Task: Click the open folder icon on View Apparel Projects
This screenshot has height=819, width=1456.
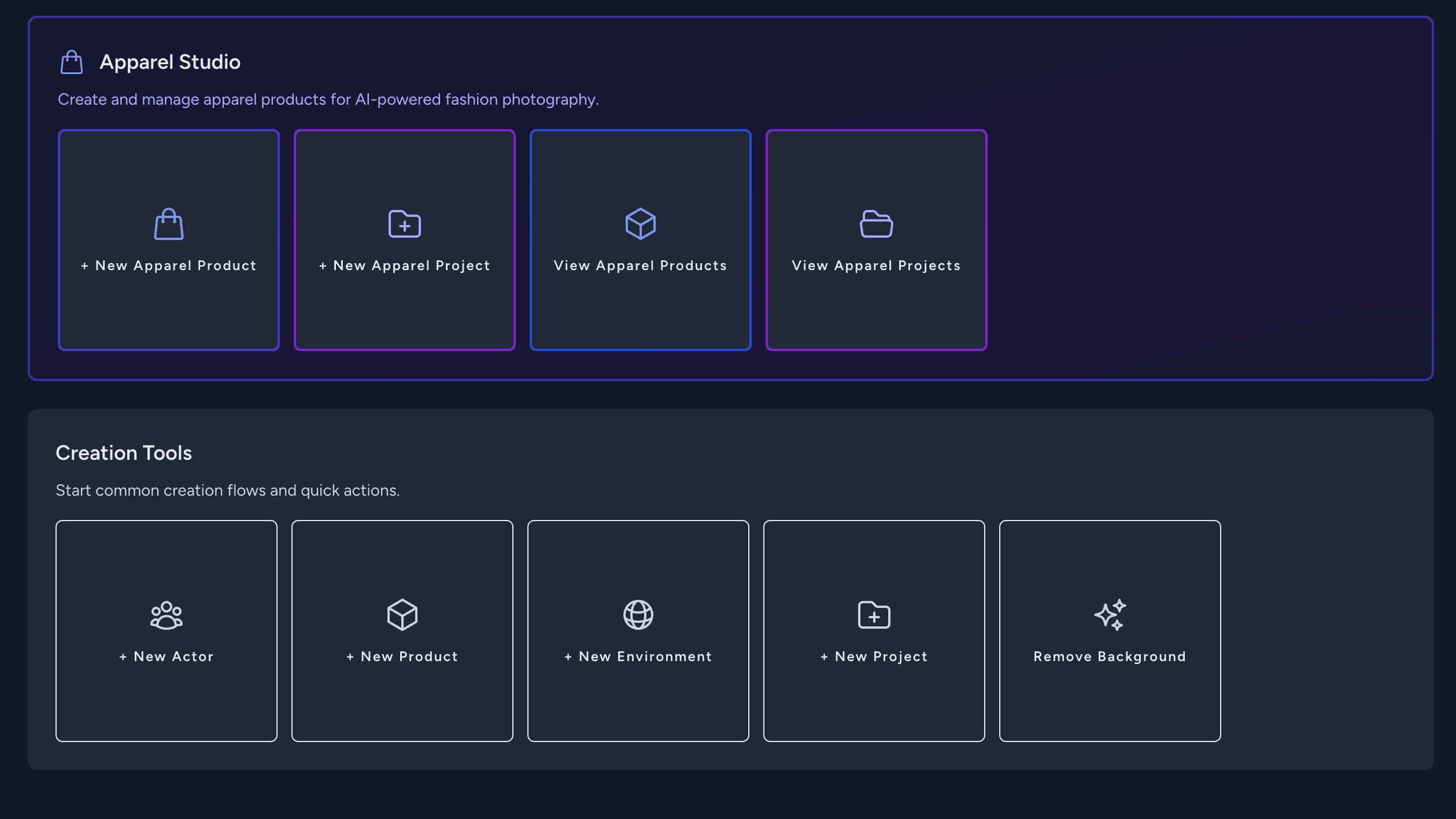Action: click(877, 224)
